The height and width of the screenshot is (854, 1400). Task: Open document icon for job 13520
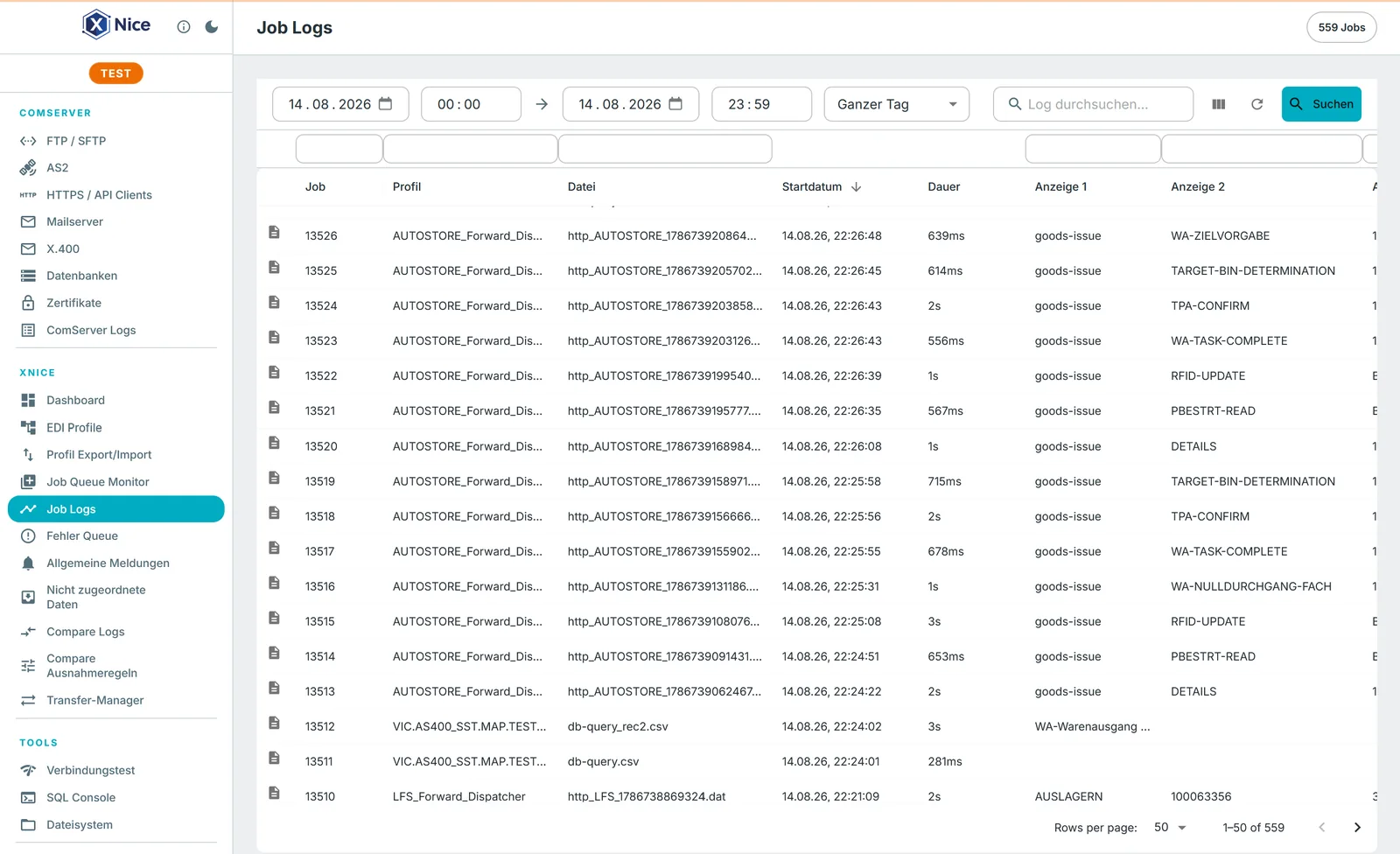pos(274,443)
